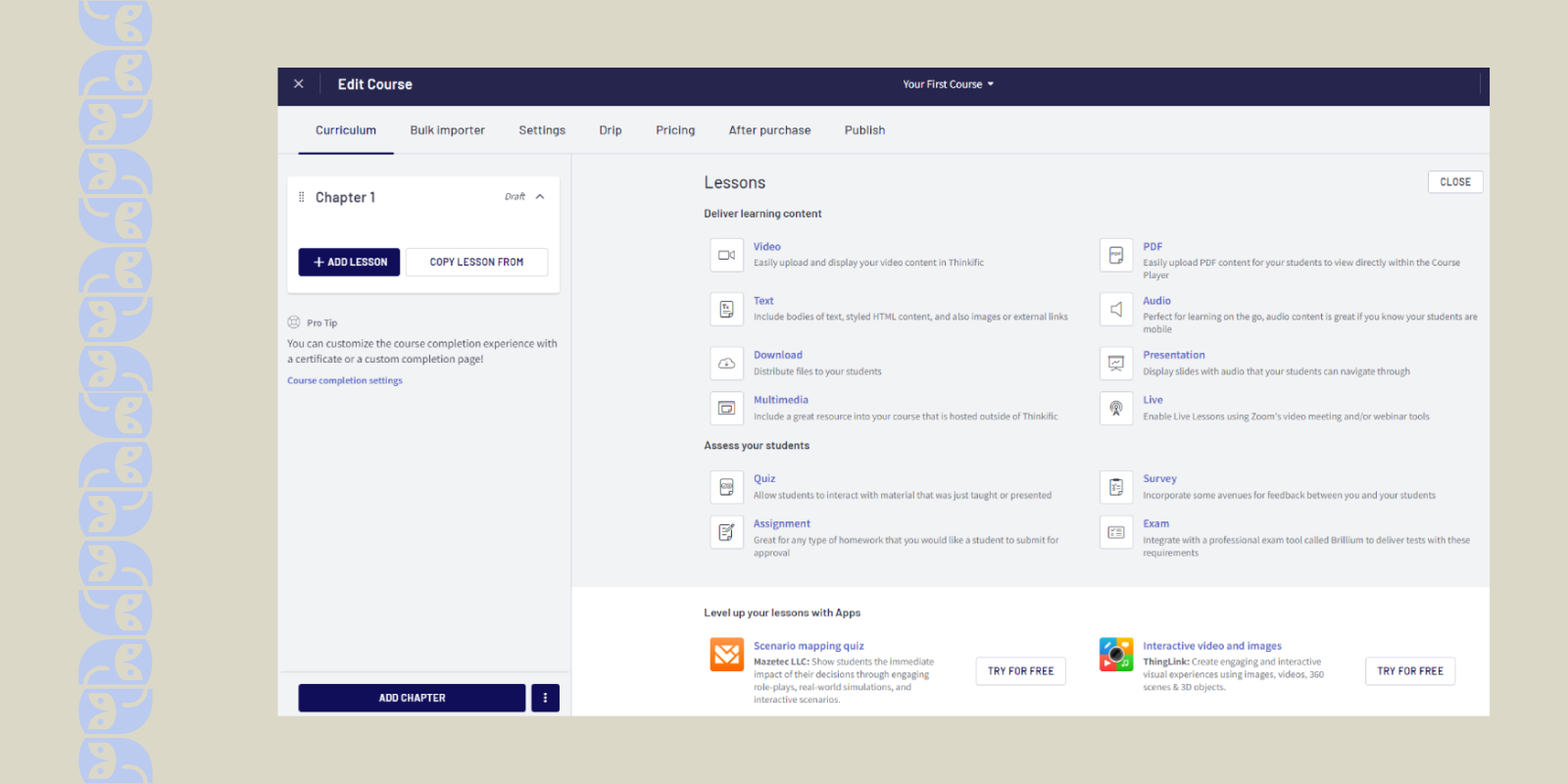Choose the Presentation lesson link
This screenshot has height=784, width=1568.
[x=1174, y=355]
